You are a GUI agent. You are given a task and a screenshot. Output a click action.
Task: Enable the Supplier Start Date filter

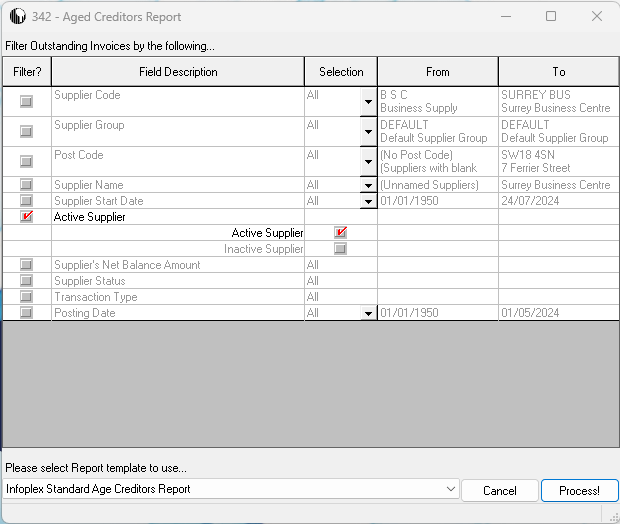click(x=26, y=201)
